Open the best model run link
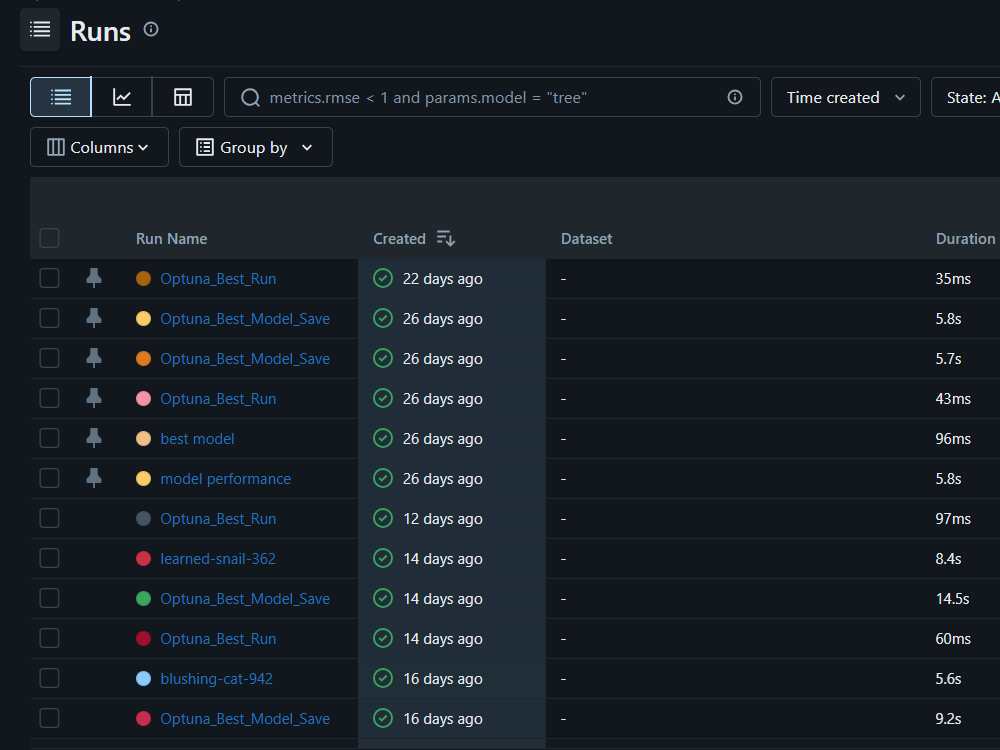1000x750 pixels. (x=197, y=439)
